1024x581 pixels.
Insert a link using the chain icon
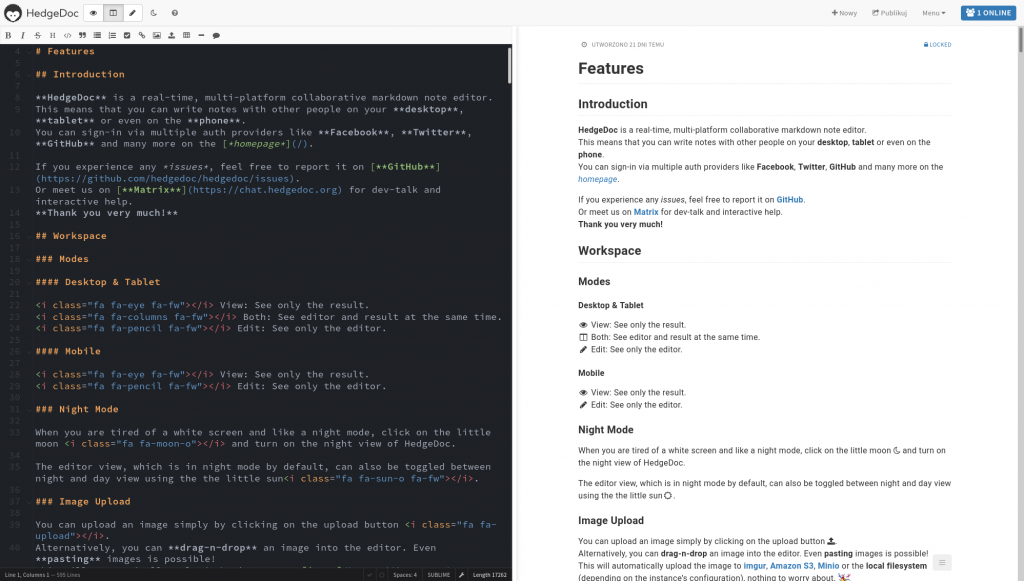[142, 35]
